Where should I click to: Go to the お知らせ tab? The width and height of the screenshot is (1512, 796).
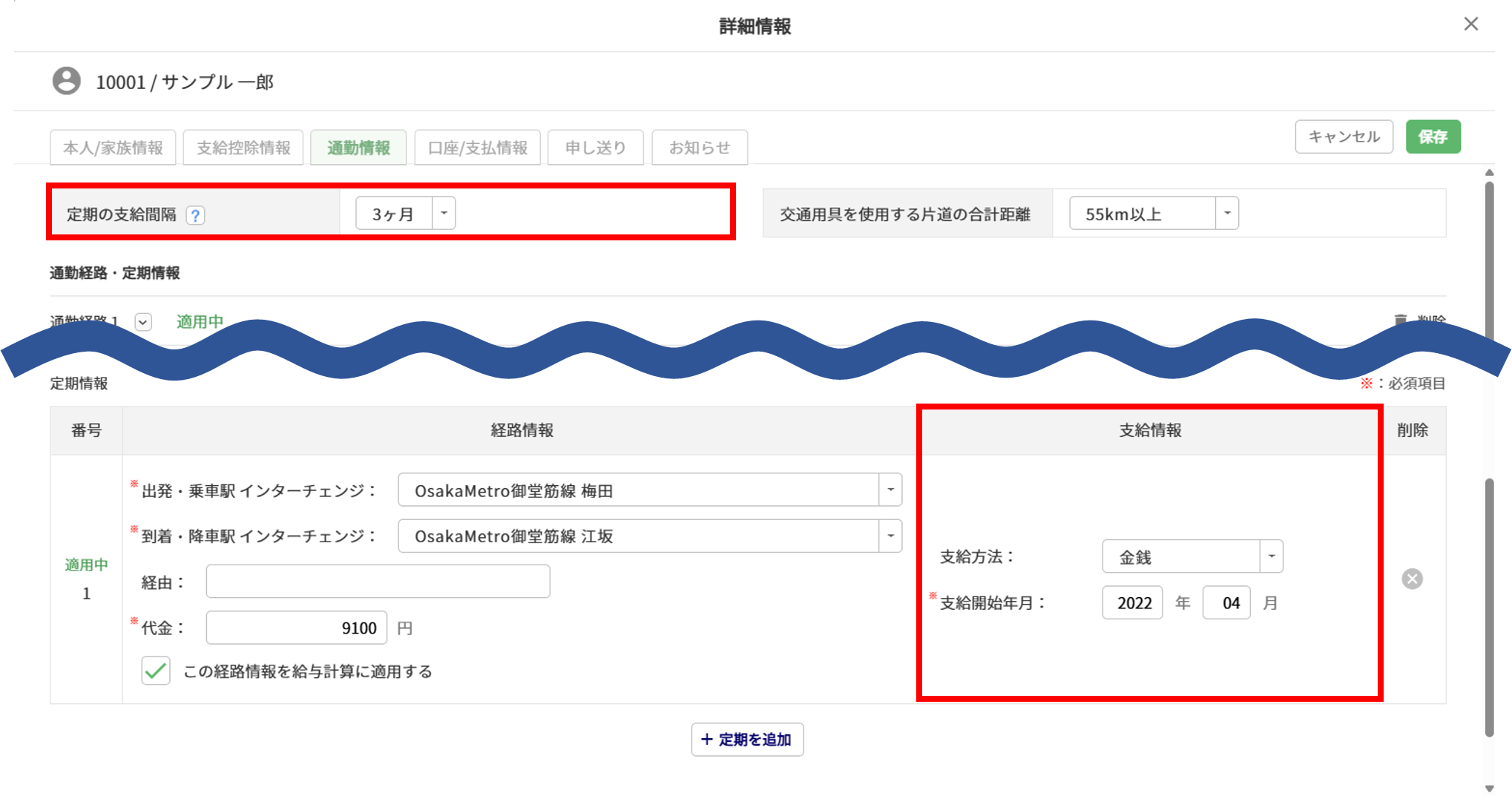click(x=699, y=148)
